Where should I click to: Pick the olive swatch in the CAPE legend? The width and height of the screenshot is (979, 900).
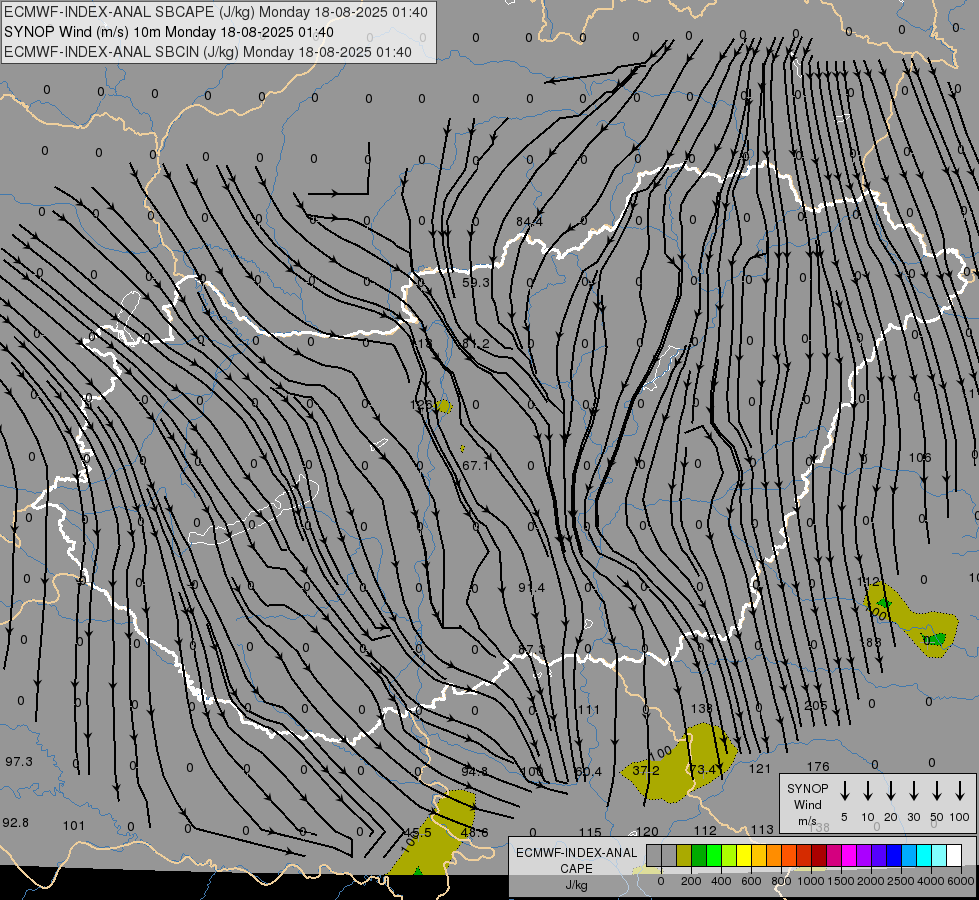point(684,855)
